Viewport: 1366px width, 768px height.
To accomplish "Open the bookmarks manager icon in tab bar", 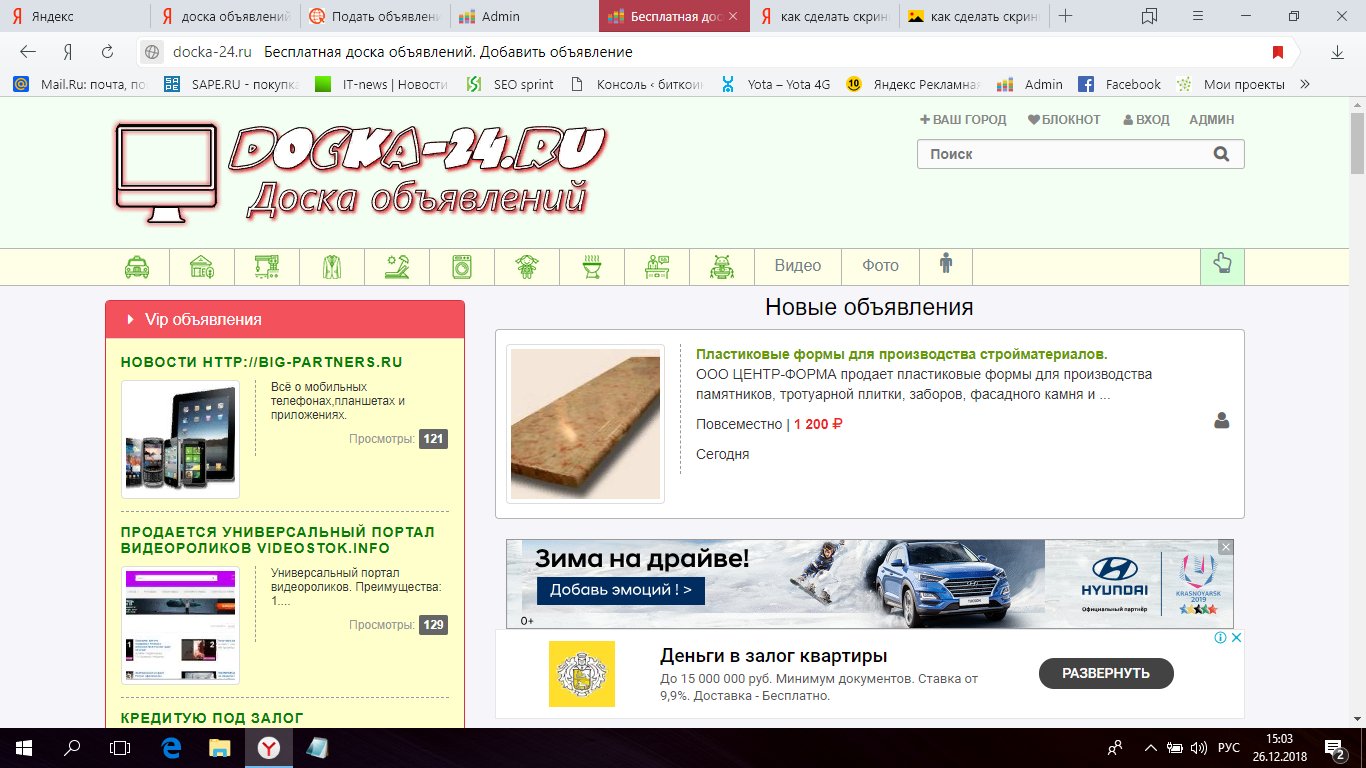I will pos(1149,16).
